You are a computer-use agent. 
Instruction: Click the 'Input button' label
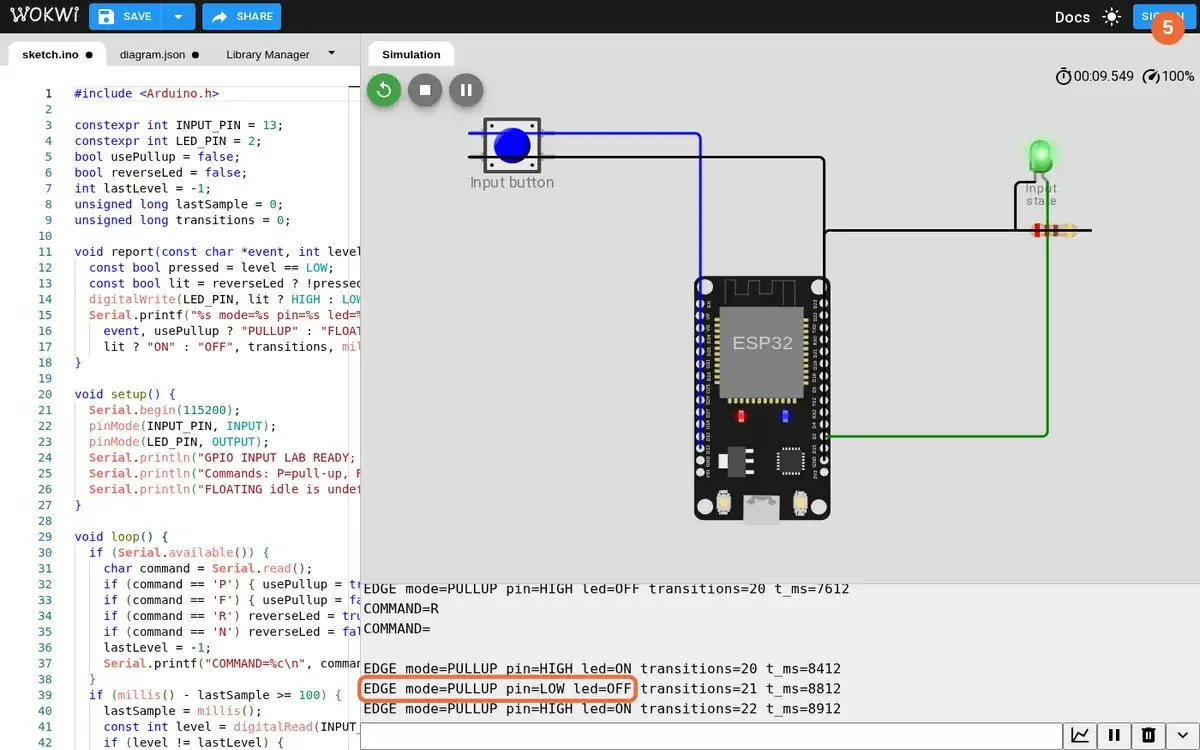pos(512,183)
